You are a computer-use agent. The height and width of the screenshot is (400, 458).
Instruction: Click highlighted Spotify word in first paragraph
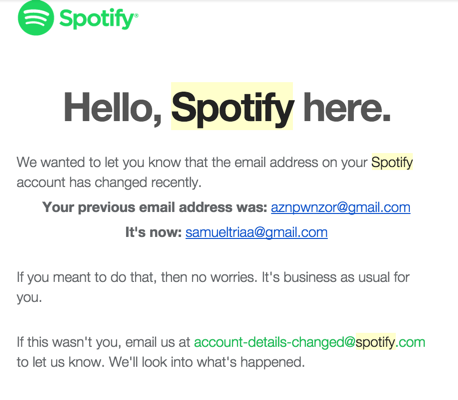pyautogui.click(x=392, y=162)
